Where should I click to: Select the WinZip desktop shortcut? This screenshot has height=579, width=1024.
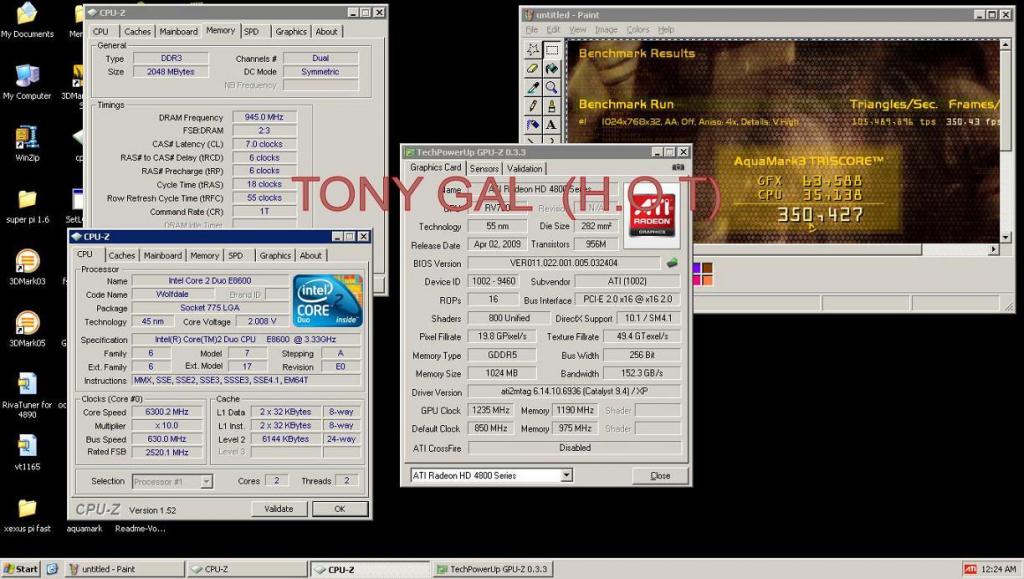tap(27, 144)
